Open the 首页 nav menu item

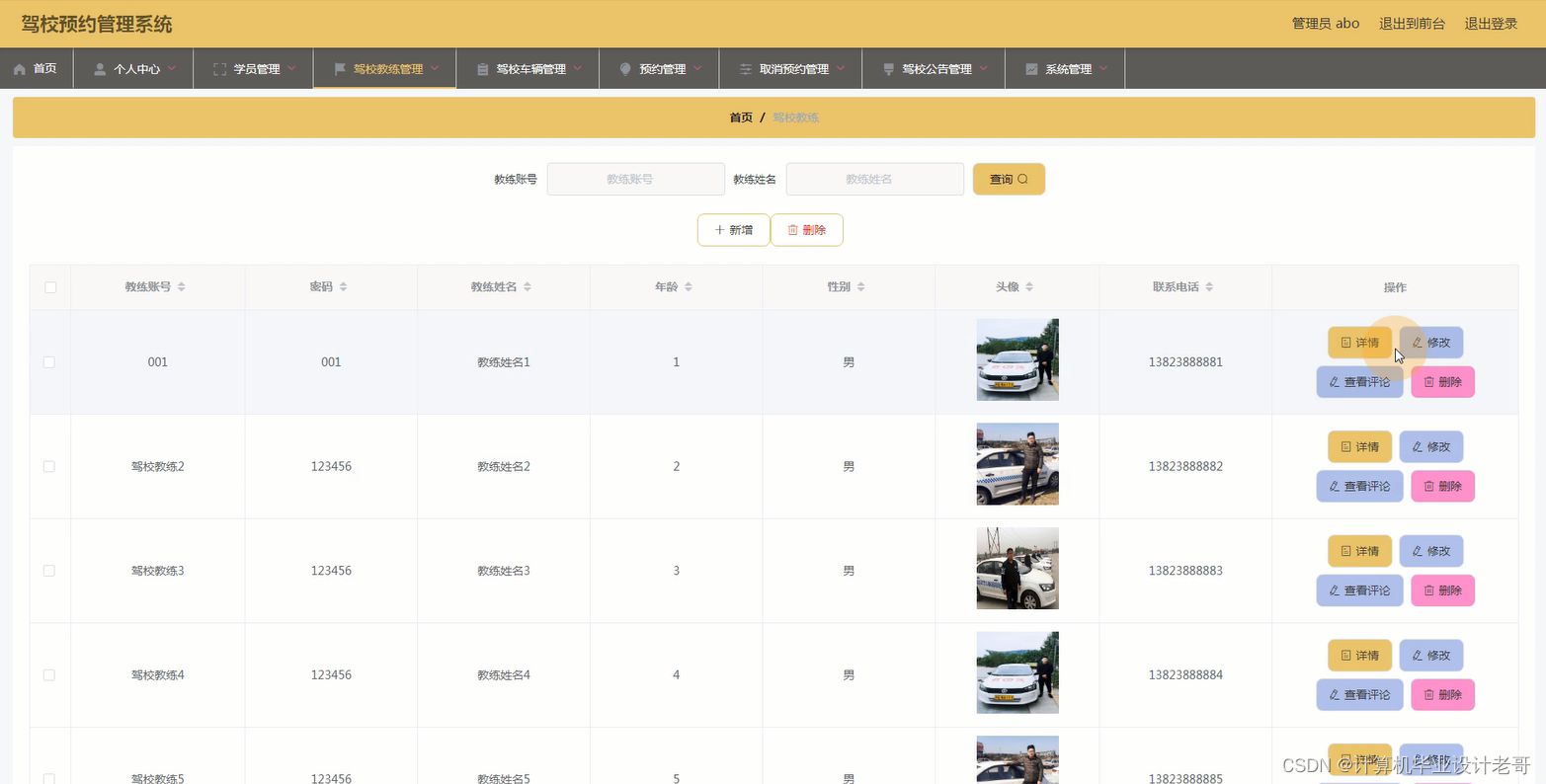(37, 68)
